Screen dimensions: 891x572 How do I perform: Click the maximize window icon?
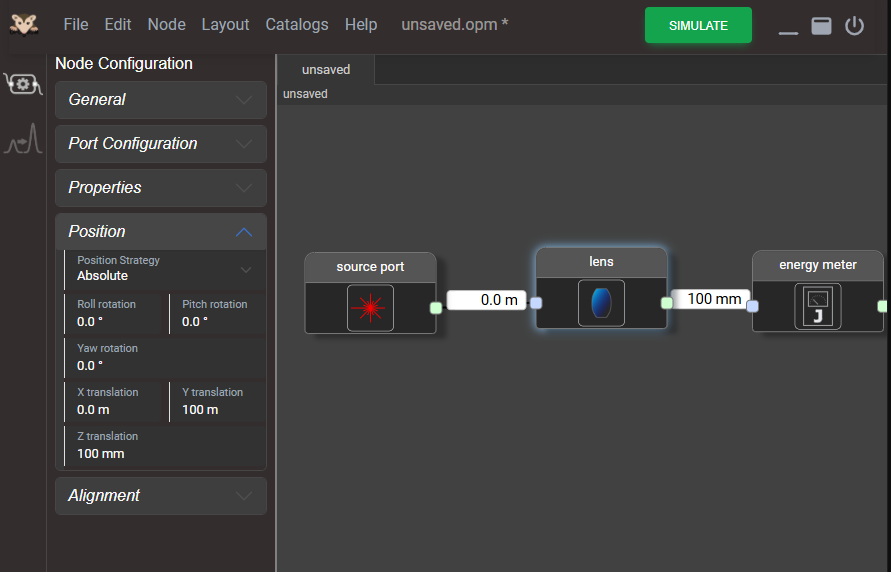pyautogui.click(x=821, y=26)
